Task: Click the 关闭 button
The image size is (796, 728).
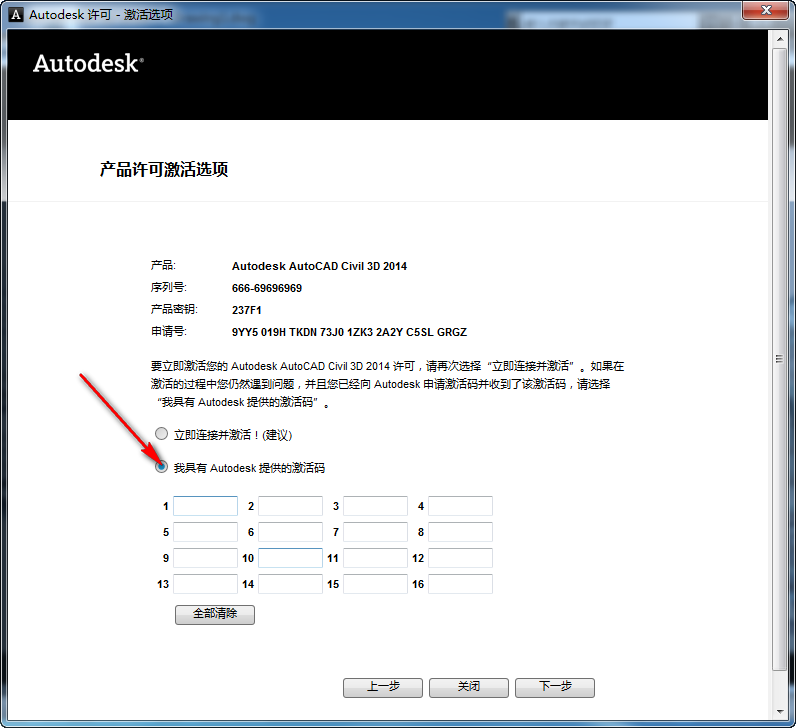Action: 469,687
